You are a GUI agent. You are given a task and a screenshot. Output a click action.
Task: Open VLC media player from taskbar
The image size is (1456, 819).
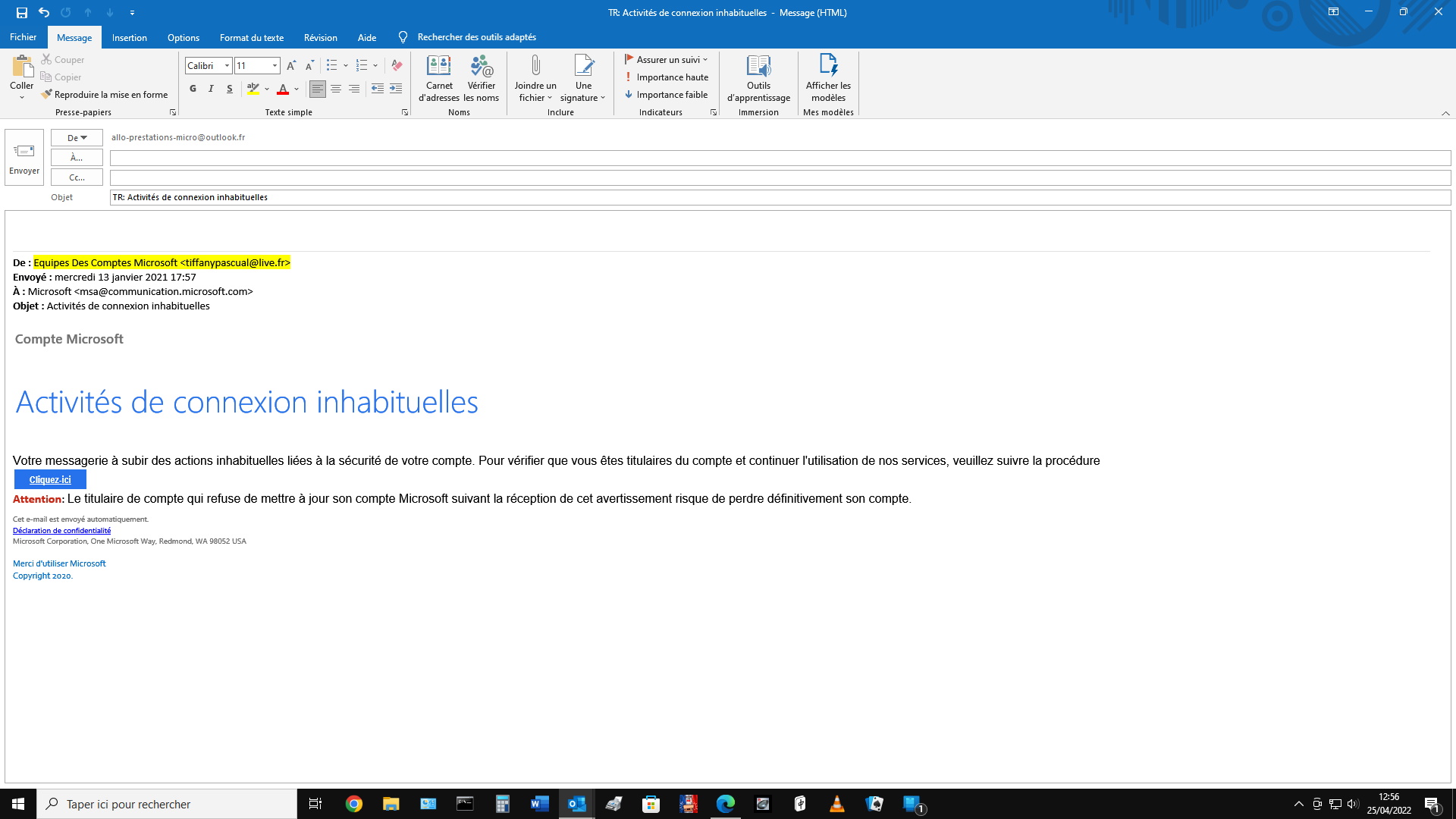pos(837,804)
